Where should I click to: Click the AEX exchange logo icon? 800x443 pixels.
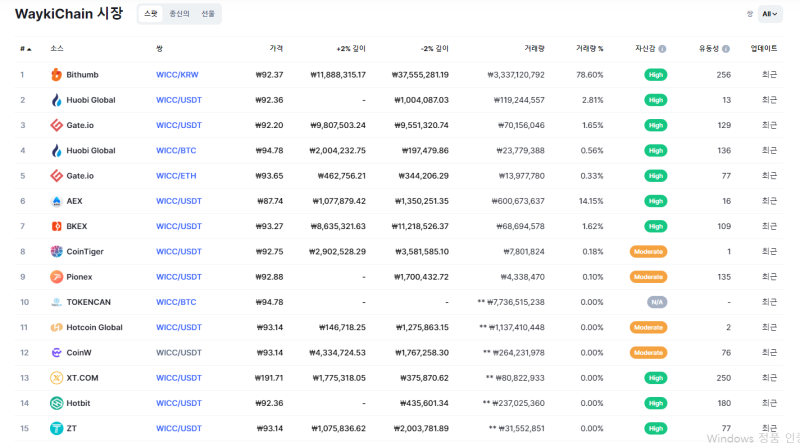click(x=56, y=201)
